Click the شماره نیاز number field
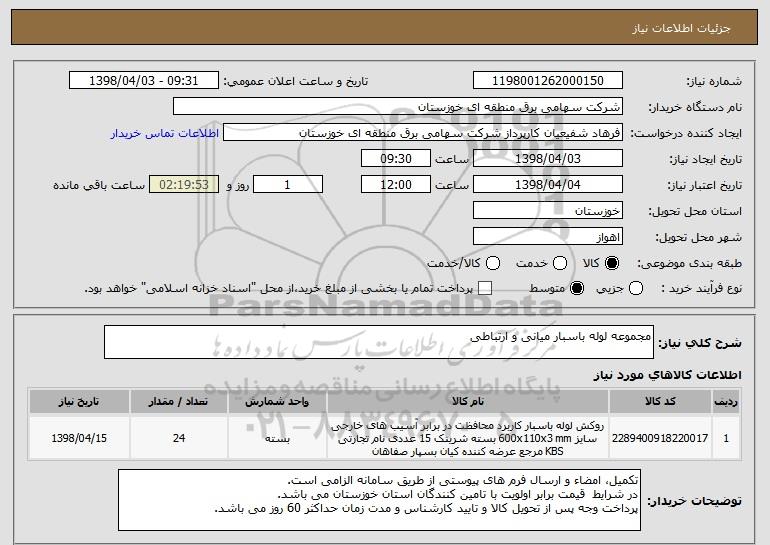Viewport: 770px width, 545px height. (548, 81)
